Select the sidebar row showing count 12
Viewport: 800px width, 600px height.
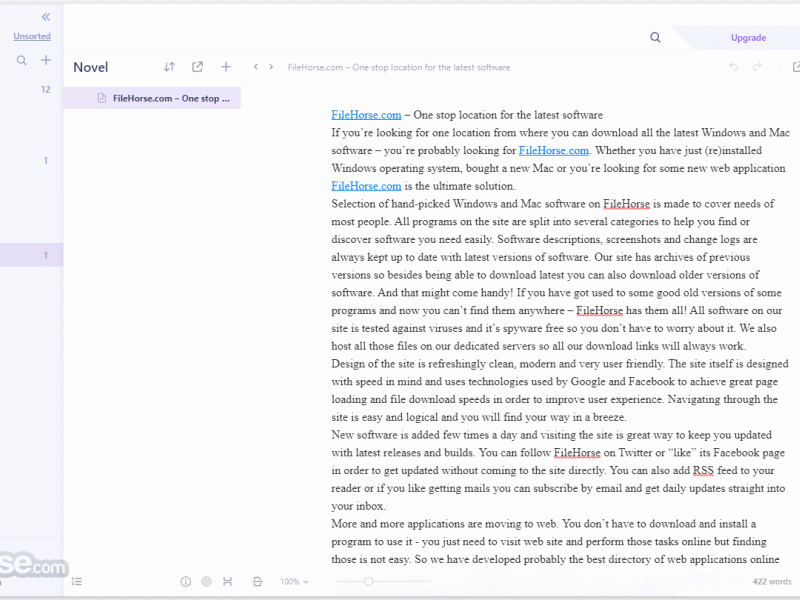click(x=32, y=89)
